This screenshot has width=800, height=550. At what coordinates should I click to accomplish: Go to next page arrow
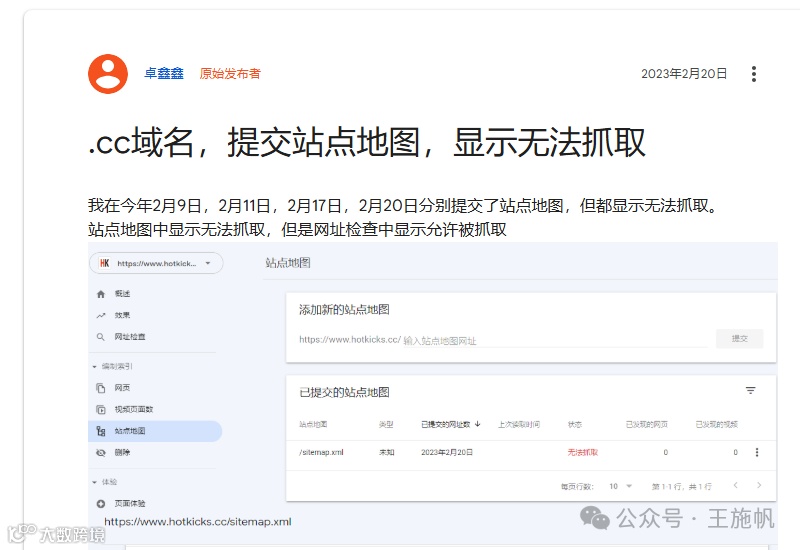(759, 486)
